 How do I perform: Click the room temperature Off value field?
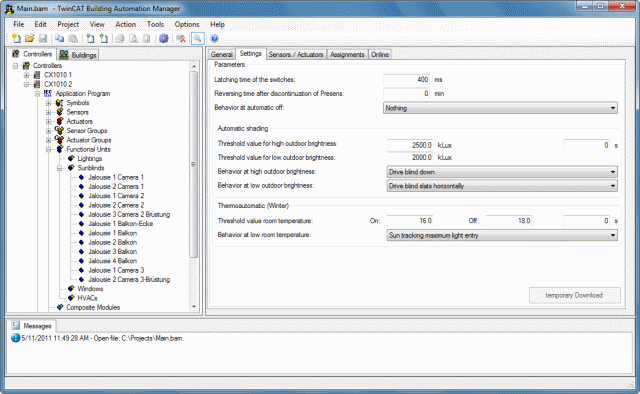pyautogui.click(x=509, y=220)
